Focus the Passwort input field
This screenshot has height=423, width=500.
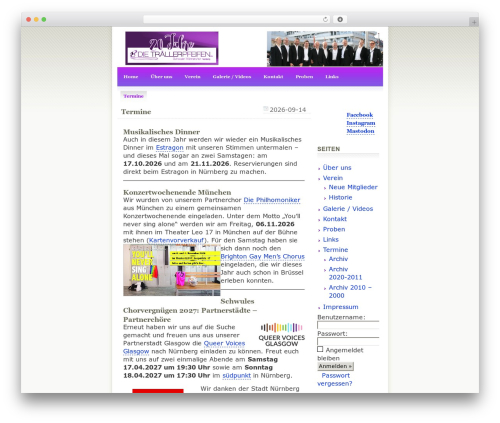pos(348,341)
